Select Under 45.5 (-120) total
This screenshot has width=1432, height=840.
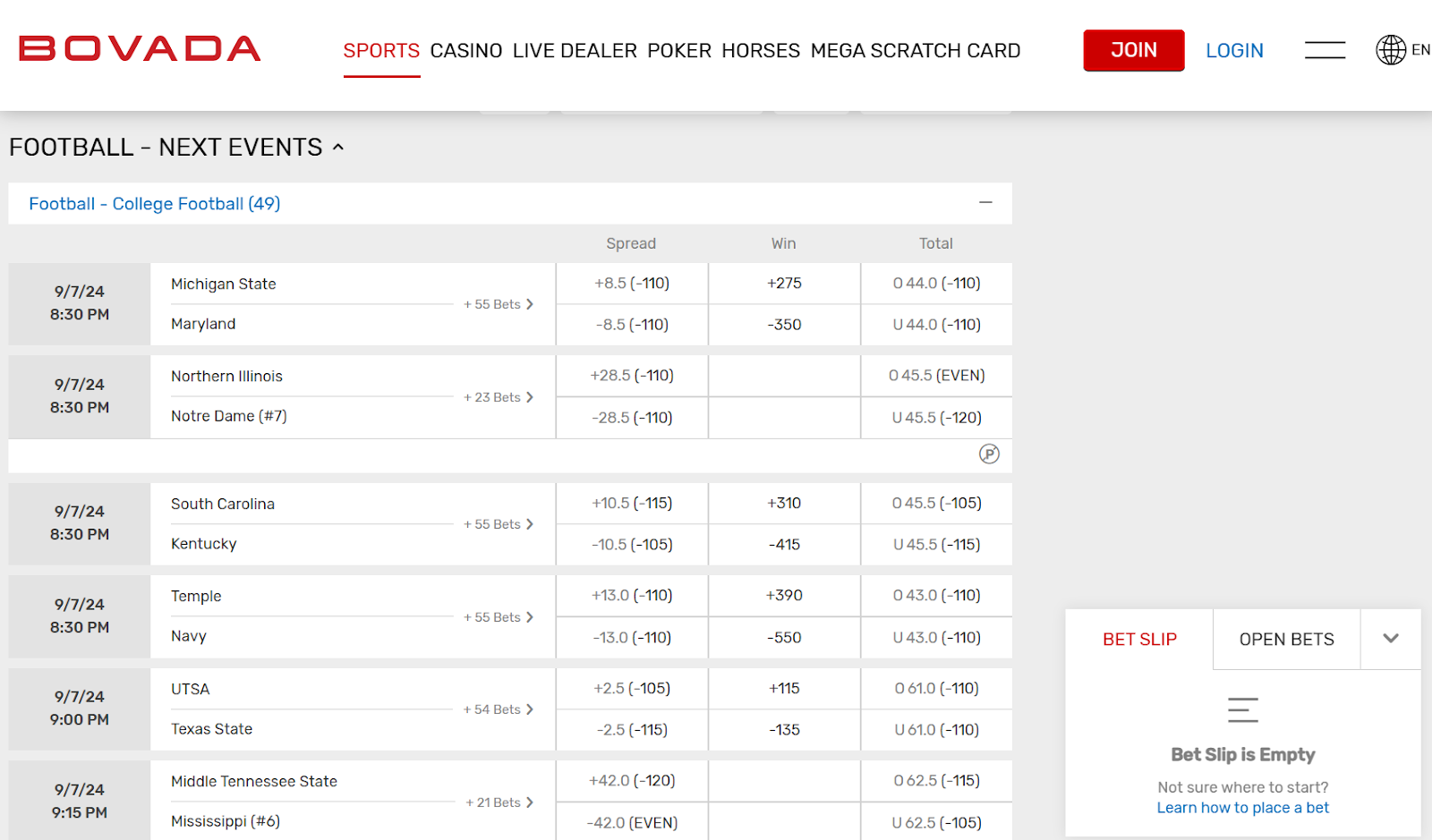coord(937,418)
